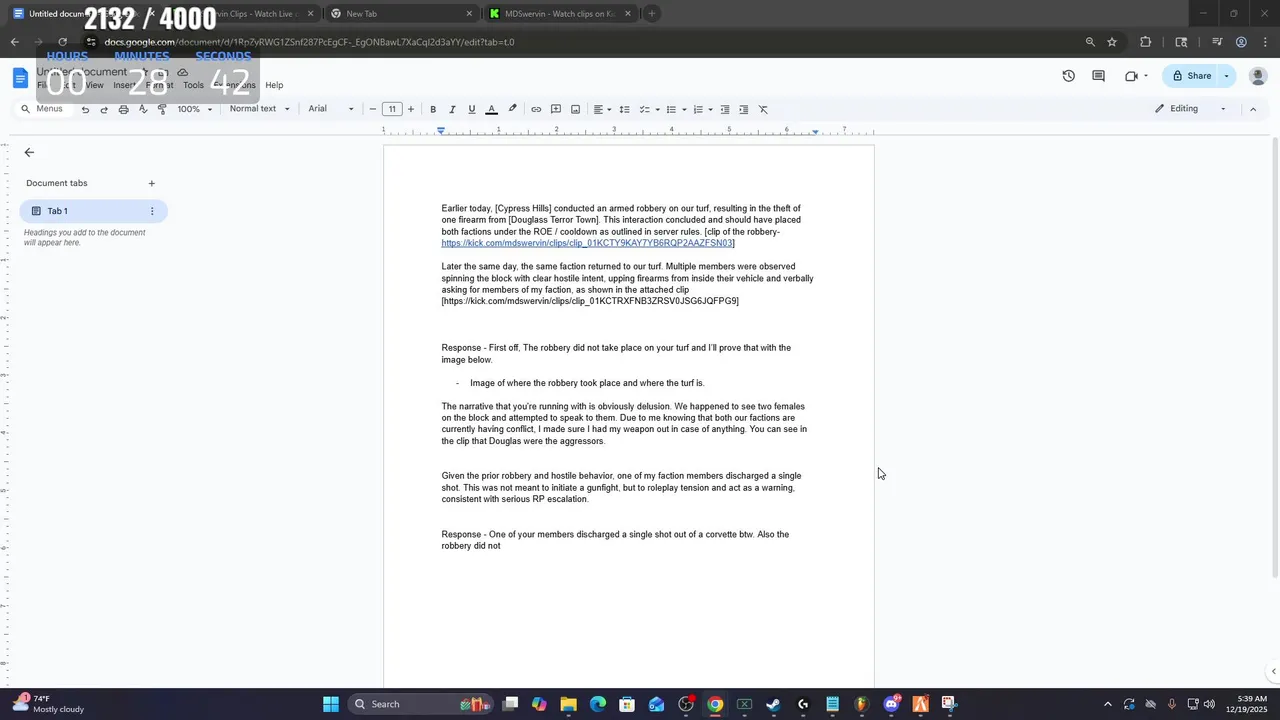
Task: Open the Arial font dropdown
Action: click(x=331, y=109)
